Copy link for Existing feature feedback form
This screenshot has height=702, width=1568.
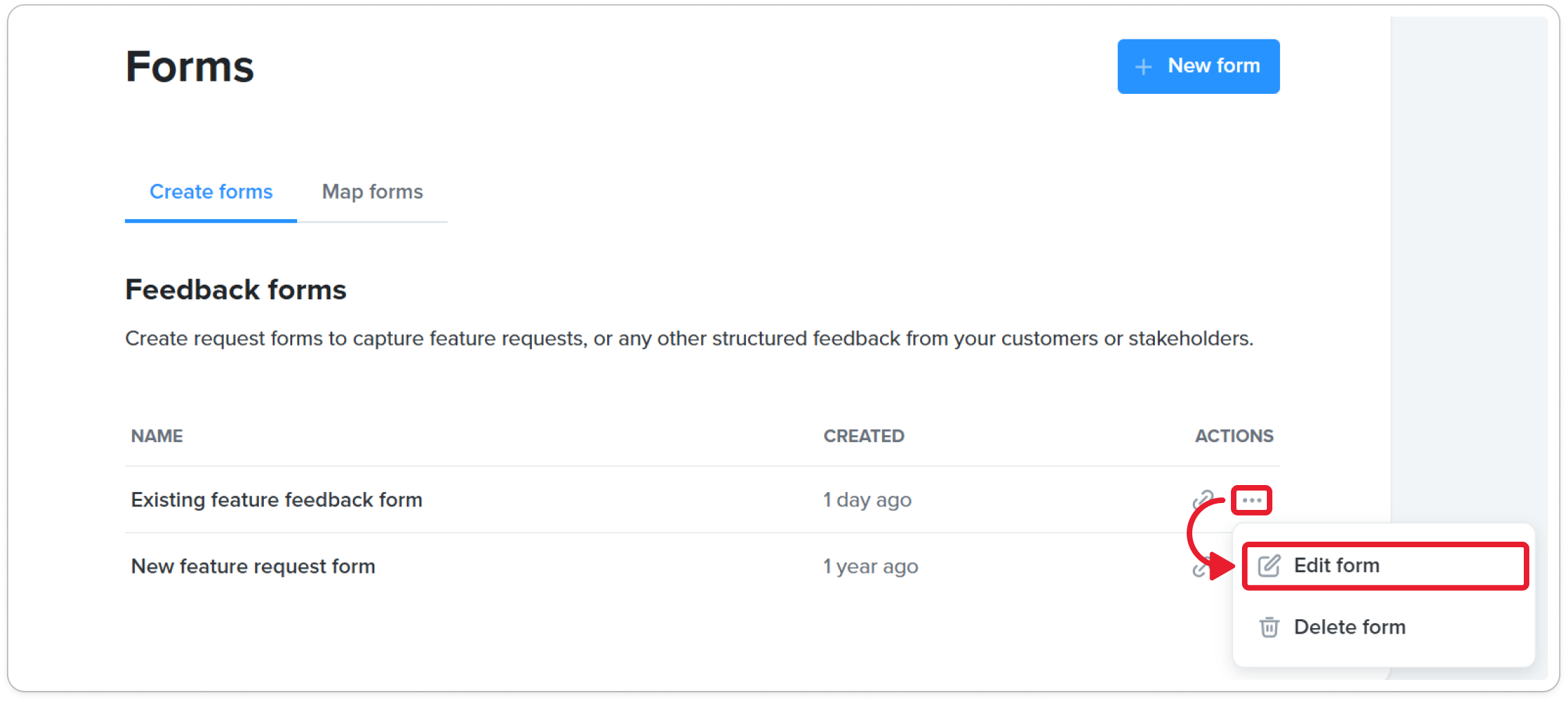(x=1203, y=500)
